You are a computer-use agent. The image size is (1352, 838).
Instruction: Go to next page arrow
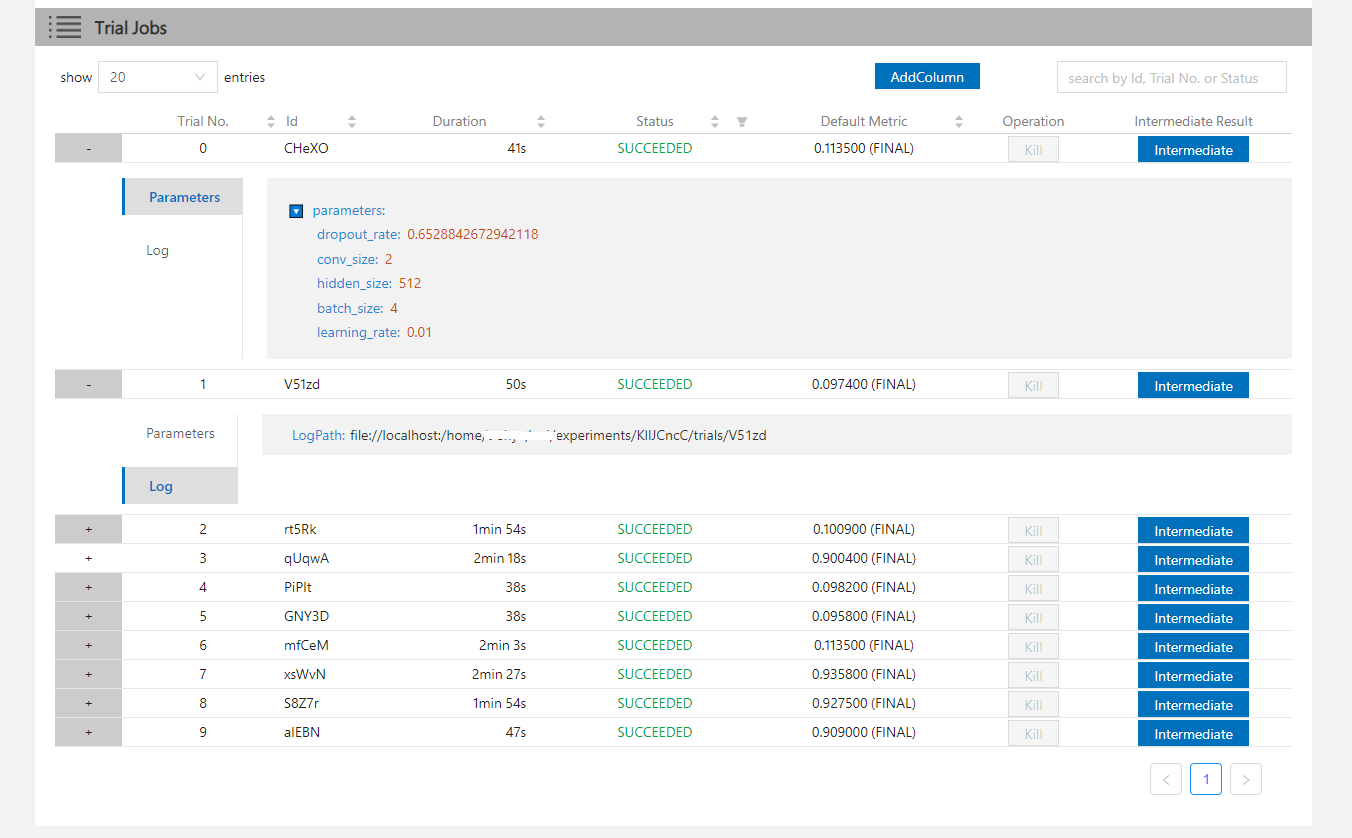[x=1245, y=779]
